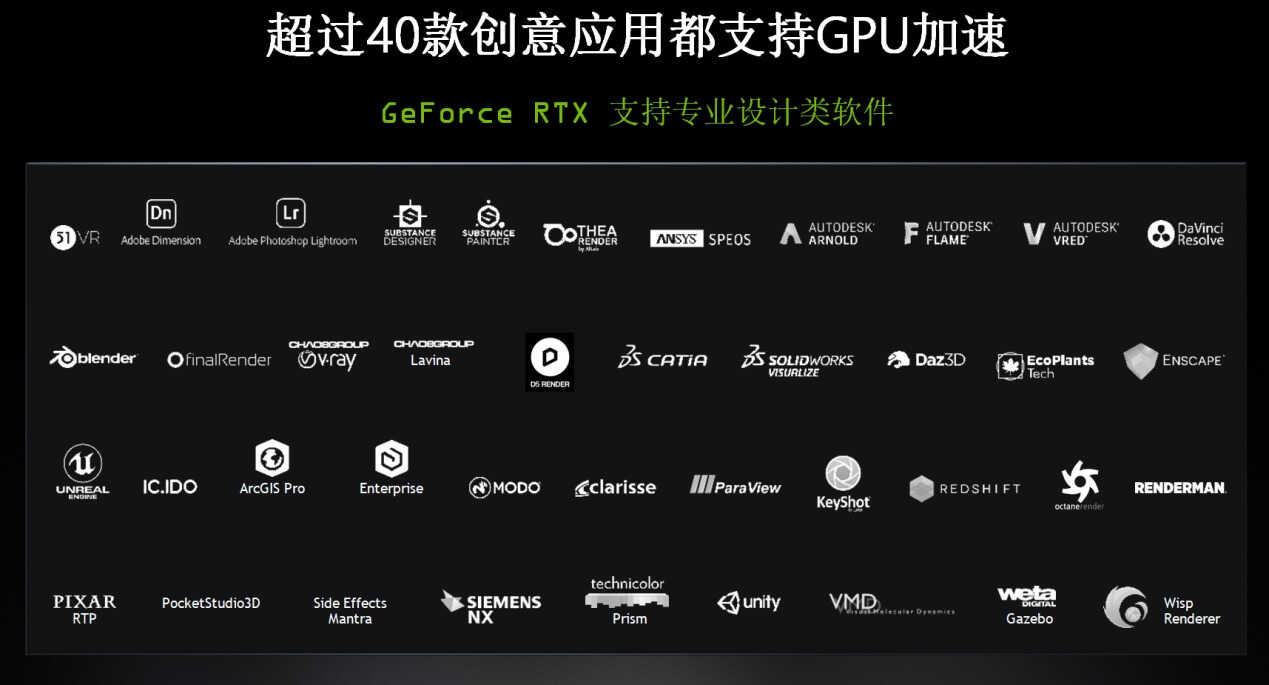The width and height of the screenshot is (1269, 685).
Task: Click the DaVinci Resolve logo
Action: (x=1186, y=234)
